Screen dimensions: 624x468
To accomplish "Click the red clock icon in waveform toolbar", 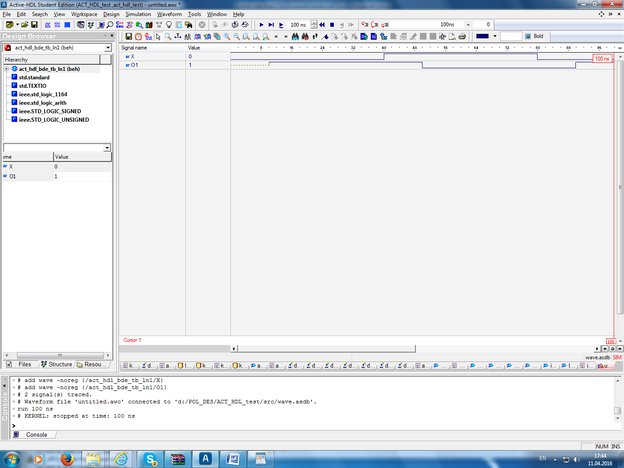I will pyautogui.click(x=138, y=37).
